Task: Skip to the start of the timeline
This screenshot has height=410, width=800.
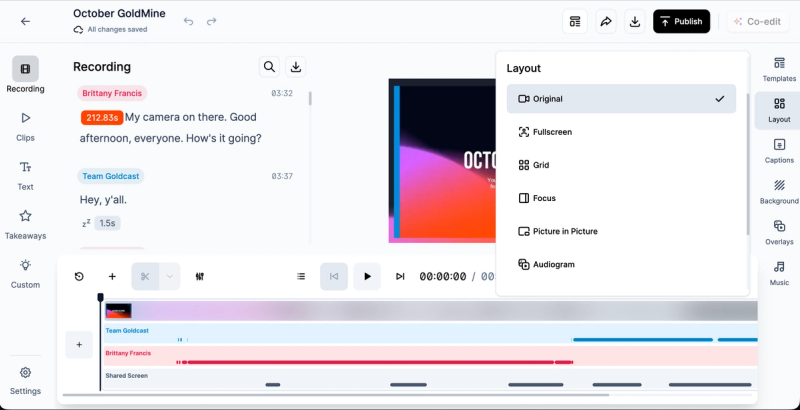Action: 334,276
